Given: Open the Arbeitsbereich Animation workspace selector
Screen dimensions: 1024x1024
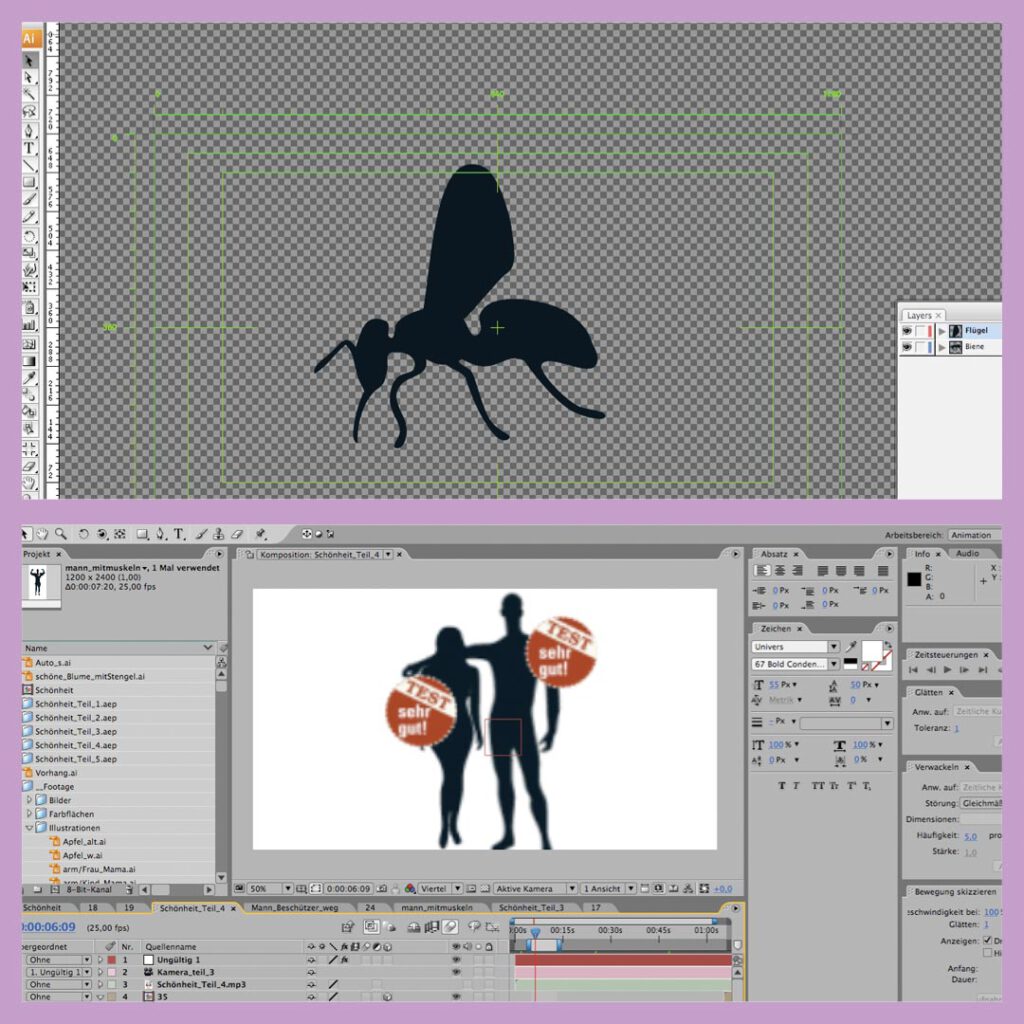Looking at the screenshot, I should coord(973,535).
